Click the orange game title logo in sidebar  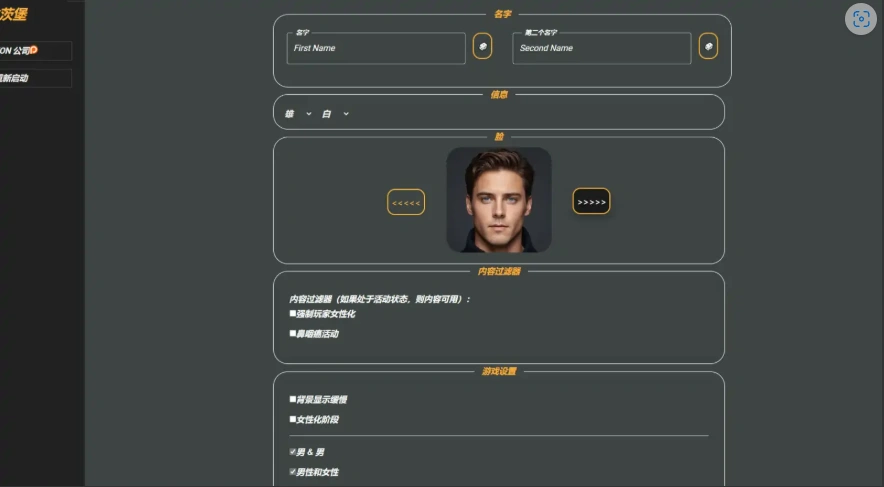coord(14,14)
